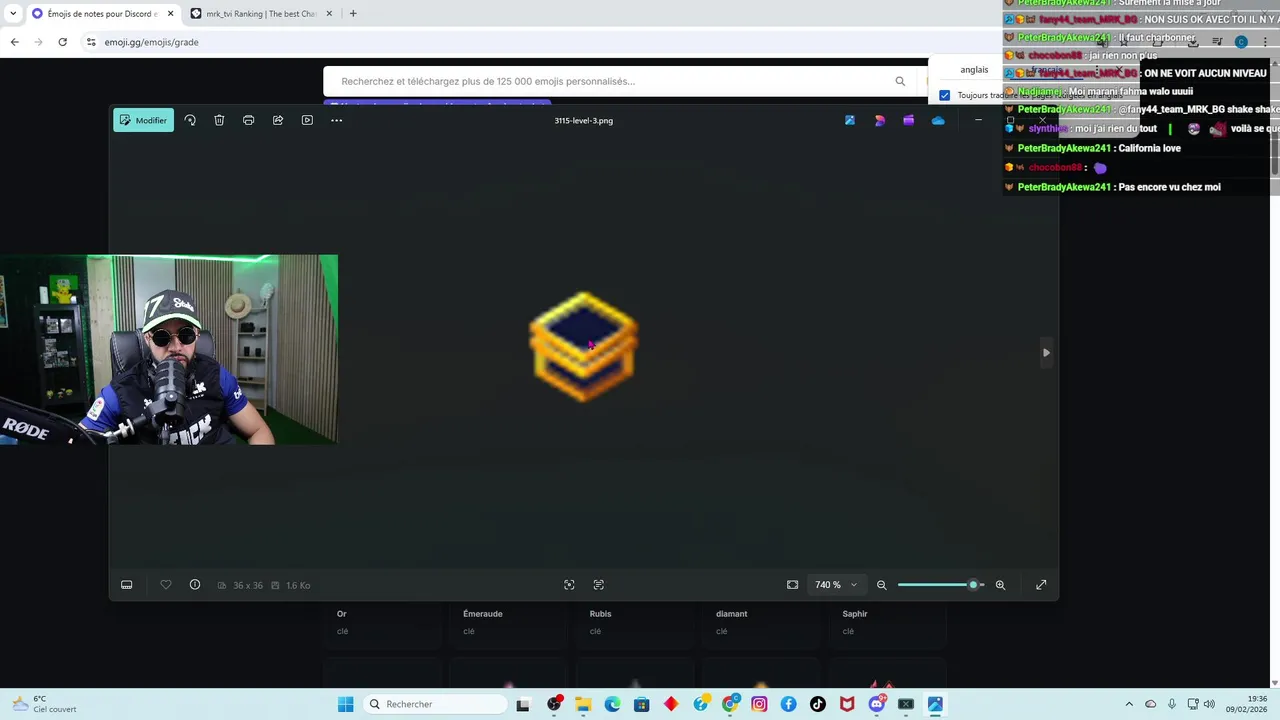View site information icon in address bar
1280x720 pixels.
pyautogui.click(x=91, y=42)
